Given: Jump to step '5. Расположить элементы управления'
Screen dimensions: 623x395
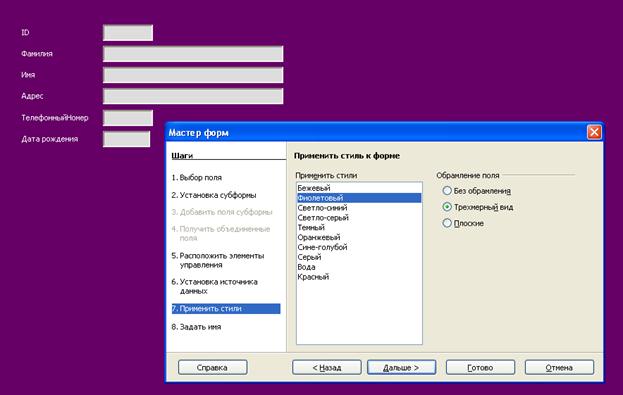Looking at the screenshot, I should pos(218,260).
